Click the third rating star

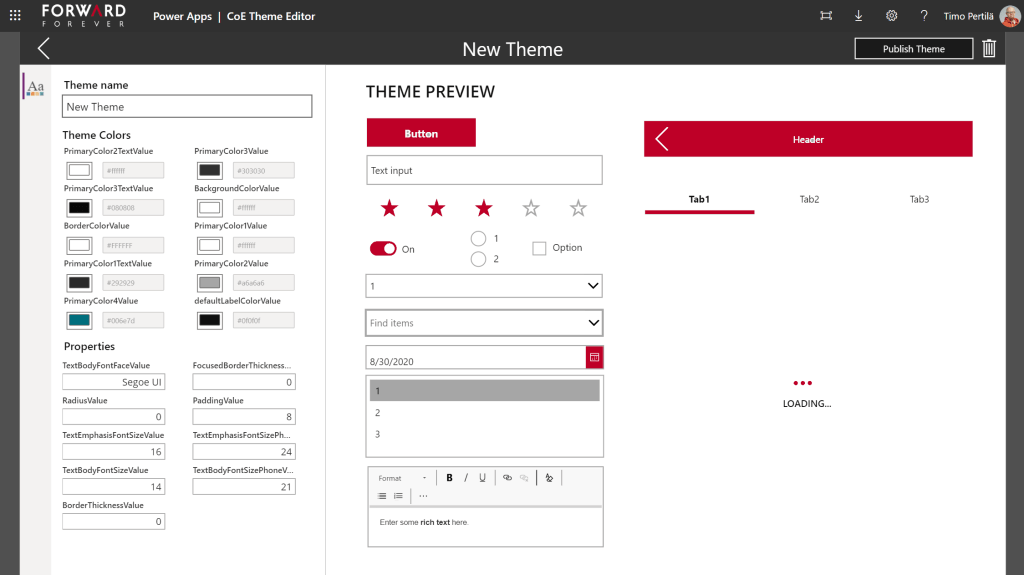[x=484, y=208]
